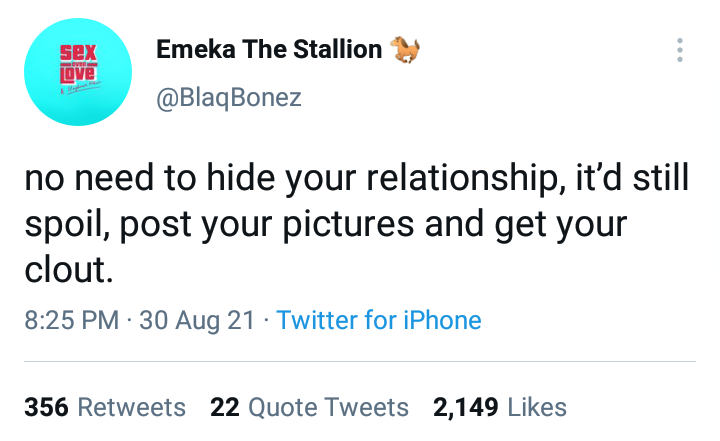Viewport: 720px width, 441px height.
Task: Click the horse emoji beside the name
Action: click(x=403, y=49)
